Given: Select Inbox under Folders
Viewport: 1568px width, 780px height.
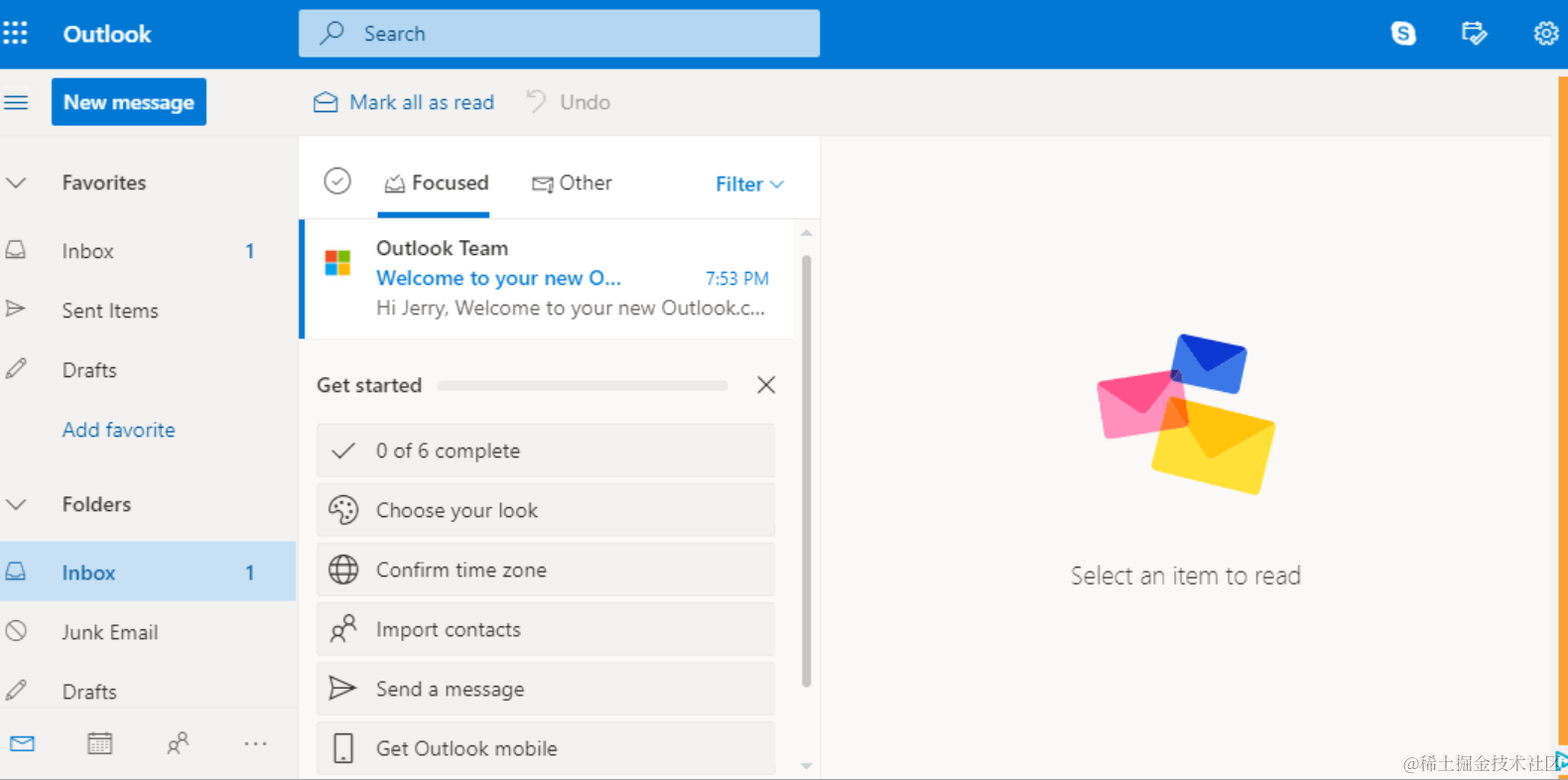Looking at the screenshot, I should tap(148, 572).
